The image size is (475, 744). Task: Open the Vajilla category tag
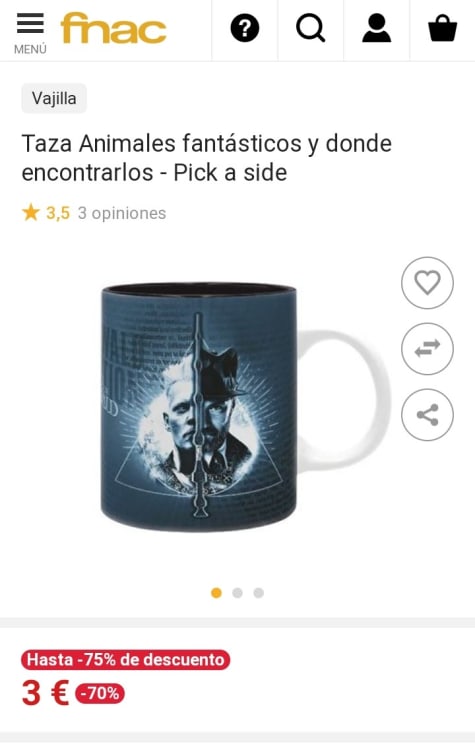(x=54, y=98)
